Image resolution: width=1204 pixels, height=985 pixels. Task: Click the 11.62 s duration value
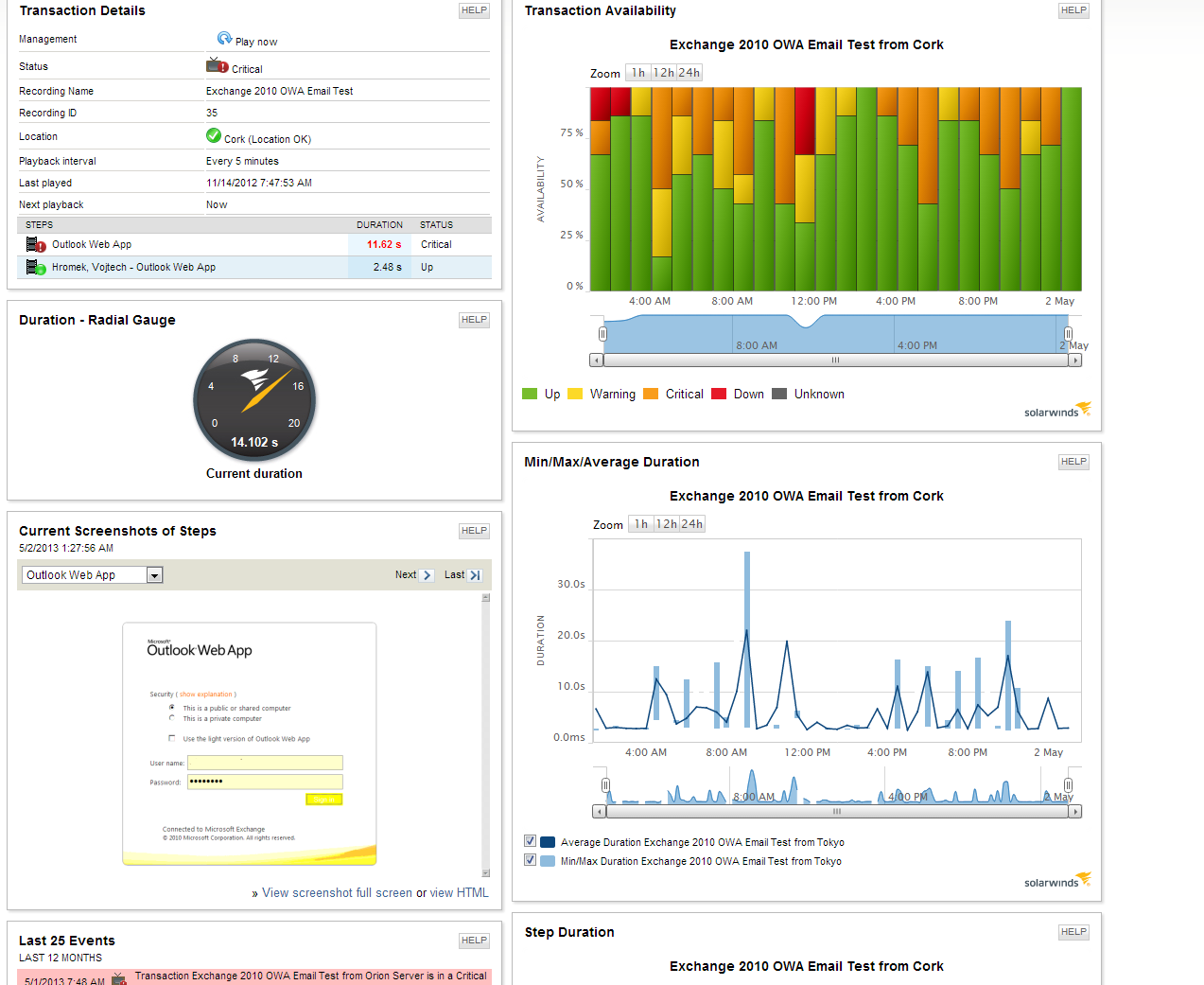[384, 245]
